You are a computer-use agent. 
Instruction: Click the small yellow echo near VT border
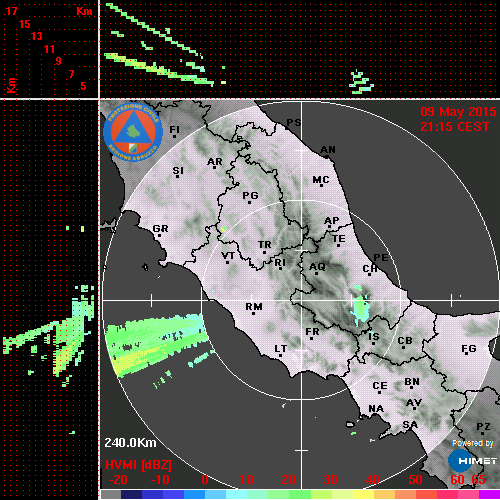[223, 229]
